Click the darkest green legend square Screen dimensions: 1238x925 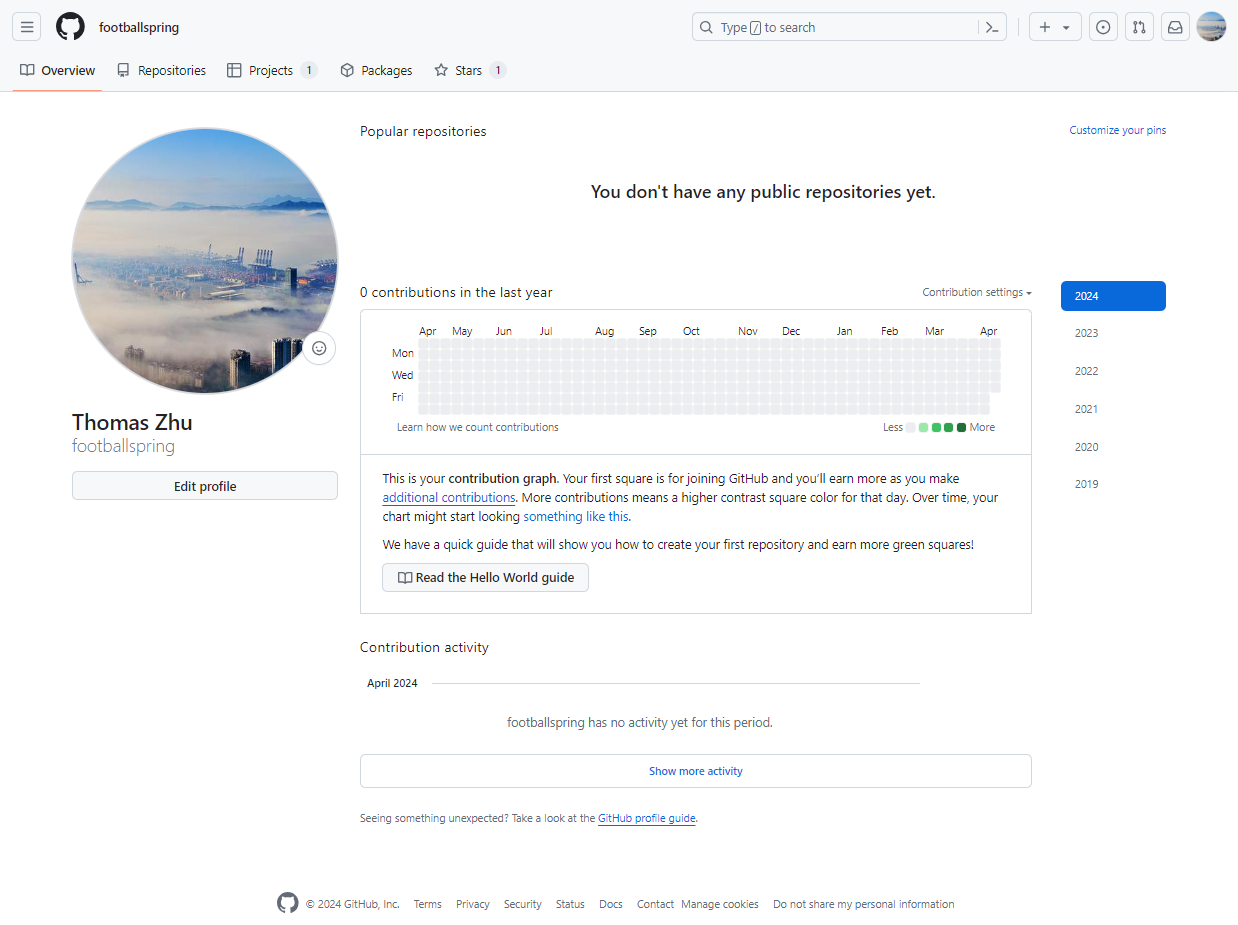[x=959, y=427]
